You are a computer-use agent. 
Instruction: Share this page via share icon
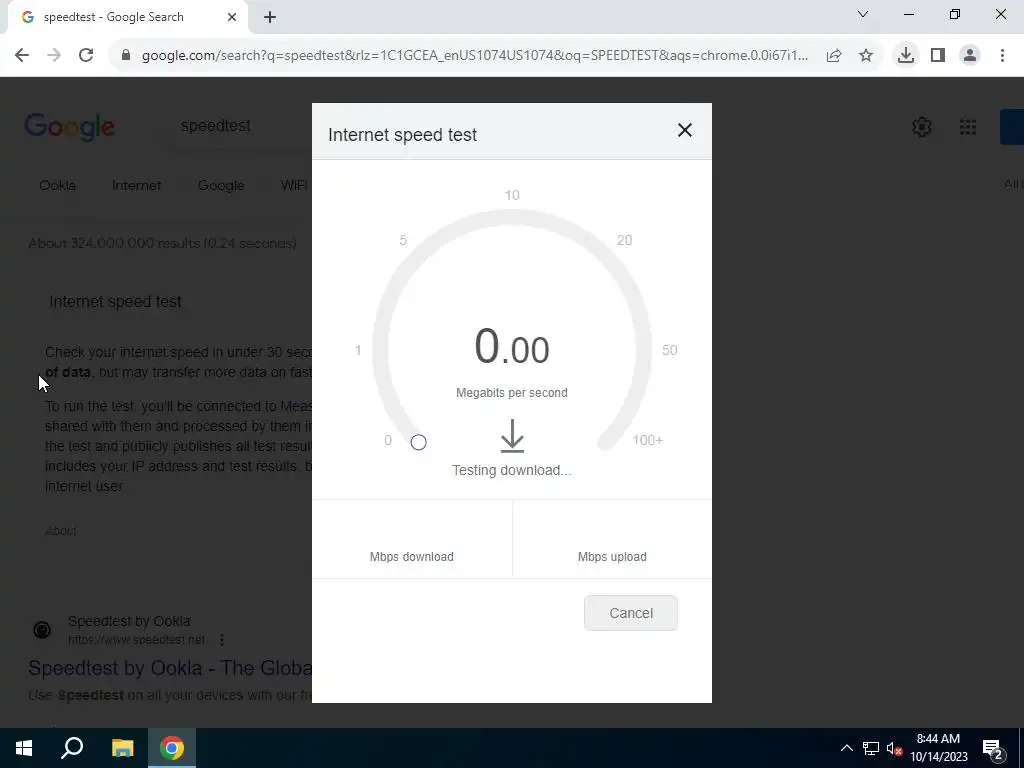(x=834, y=56)
